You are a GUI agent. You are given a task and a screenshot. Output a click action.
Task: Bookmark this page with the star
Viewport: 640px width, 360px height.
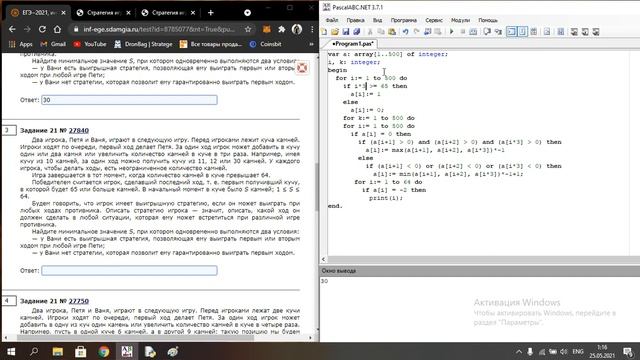coord(248,29)
